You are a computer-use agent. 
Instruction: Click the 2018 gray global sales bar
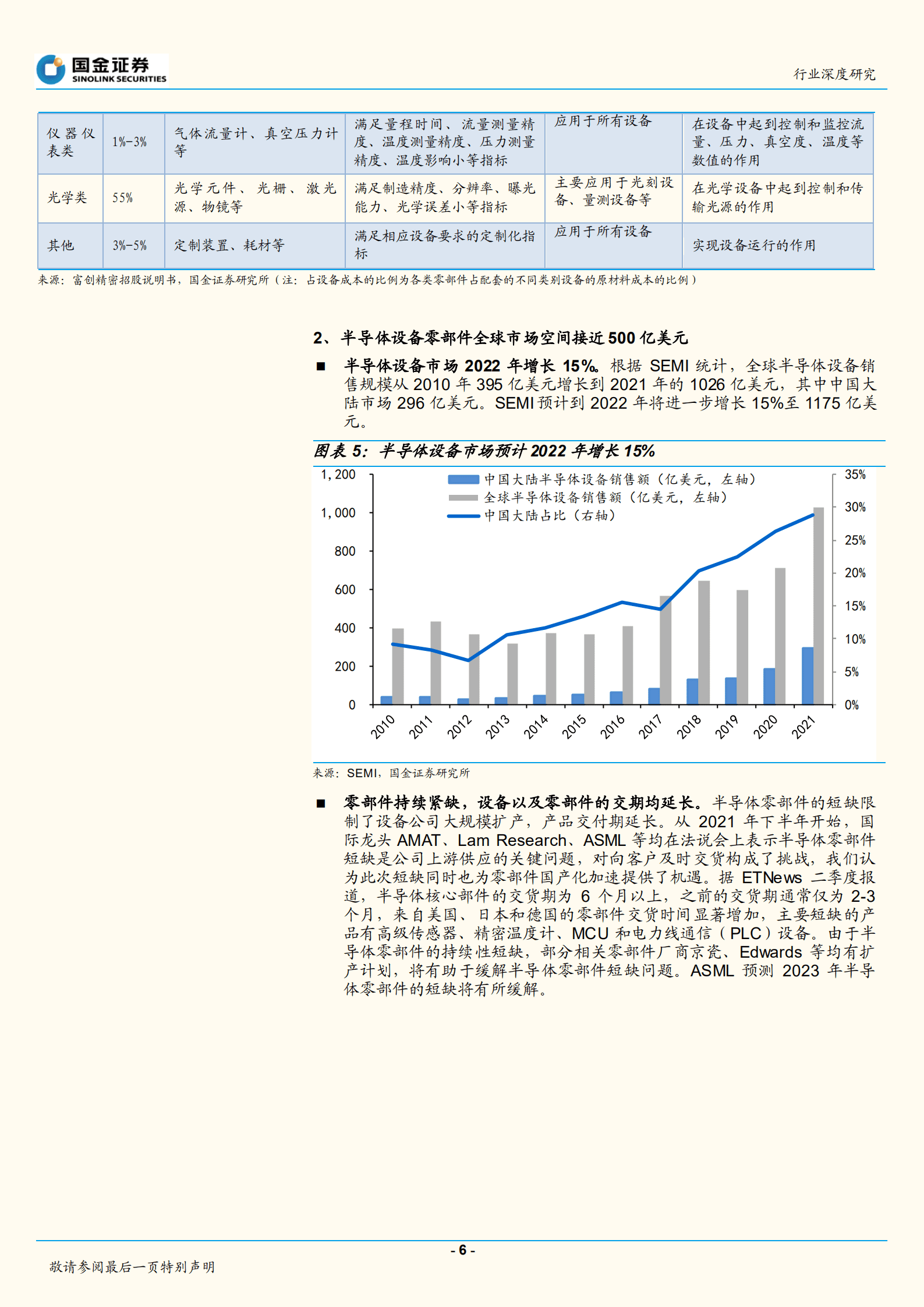tap(704, 643)
